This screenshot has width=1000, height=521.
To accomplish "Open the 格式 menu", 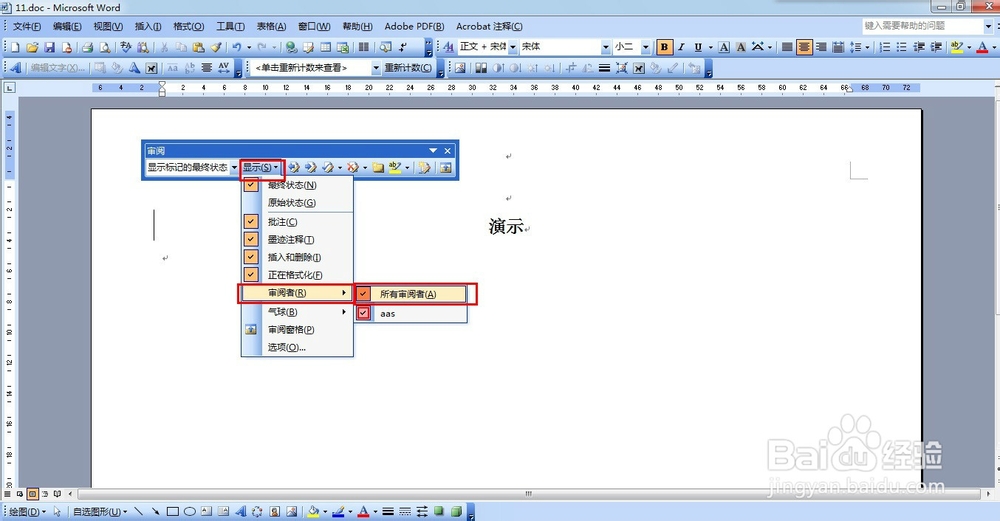I will click(x=189, y=26).
